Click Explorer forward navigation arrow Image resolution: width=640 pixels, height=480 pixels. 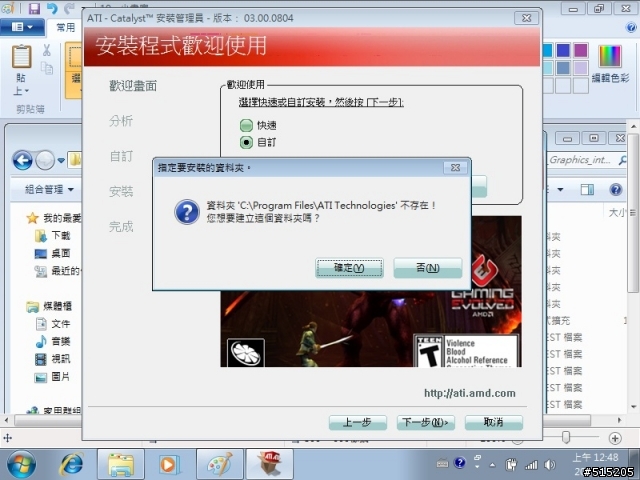click(x=45, y=160)
